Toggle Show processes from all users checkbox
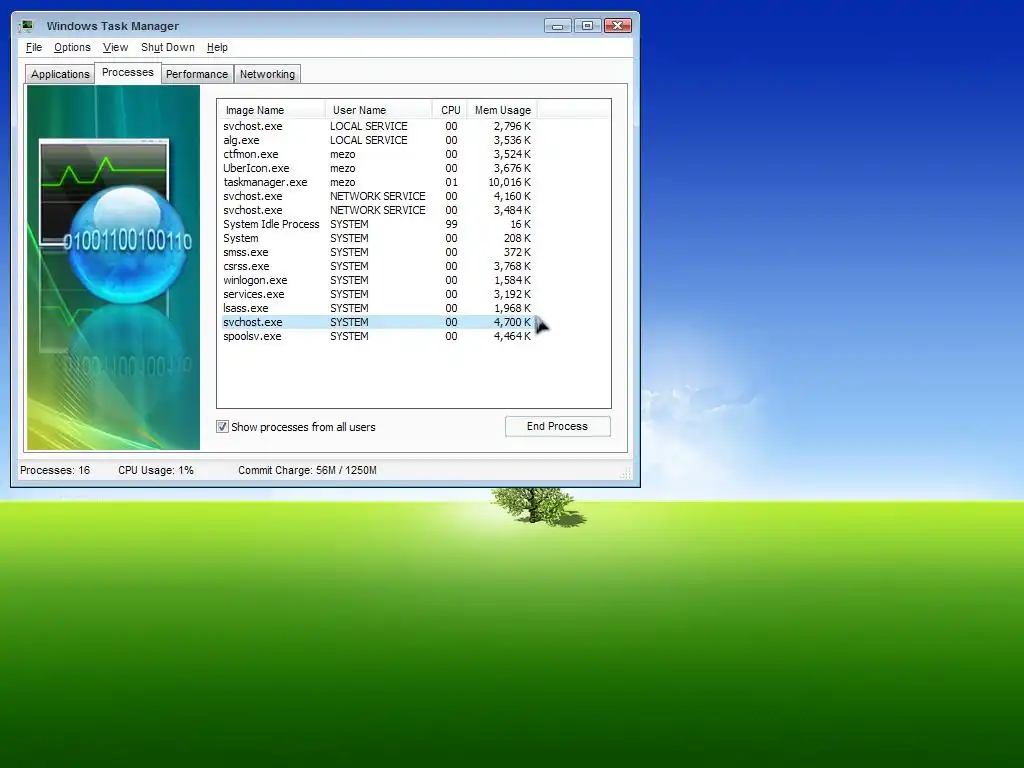The image size is (1024, 768). (222, 426)
